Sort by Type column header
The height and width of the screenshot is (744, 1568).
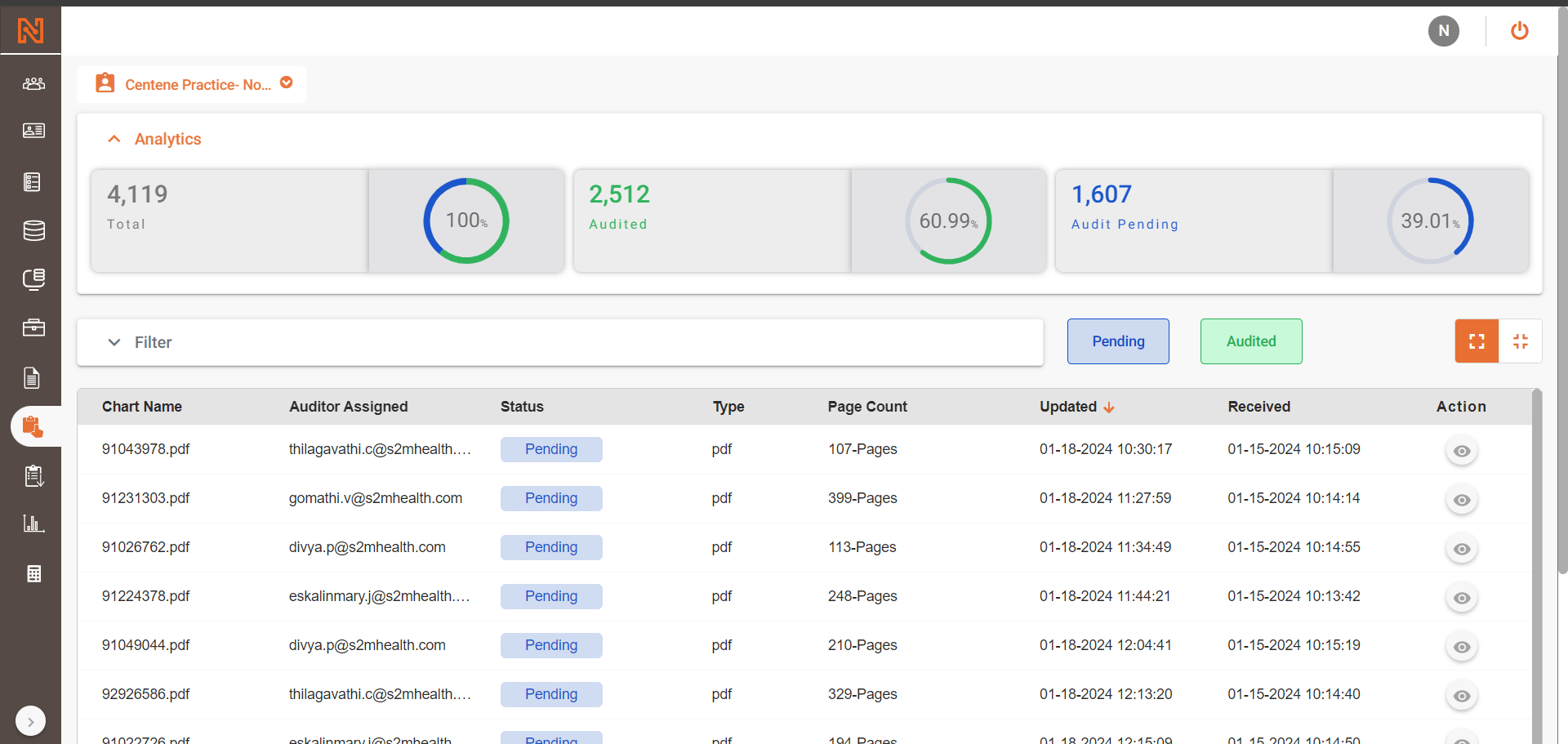click(x=728, y=407)
